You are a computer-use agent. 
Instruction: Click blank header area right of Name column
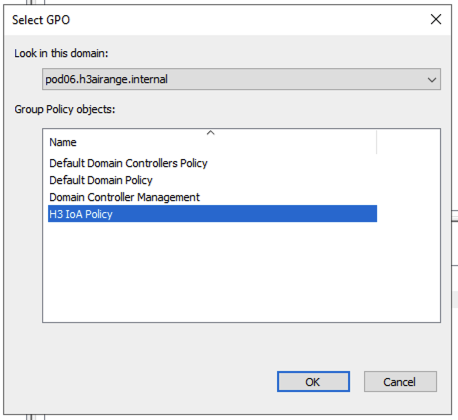[x=409, y=142]
